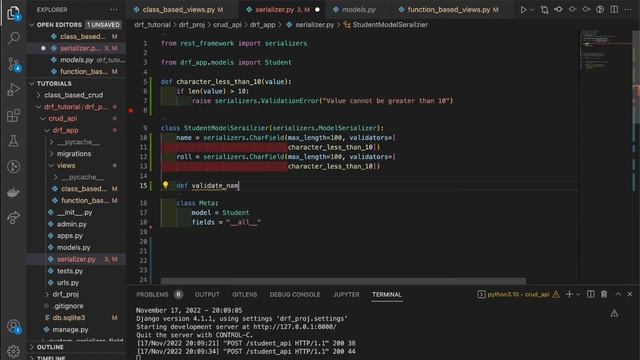
Task: Open the Search view in activity bar
Action: coord(13,38)
